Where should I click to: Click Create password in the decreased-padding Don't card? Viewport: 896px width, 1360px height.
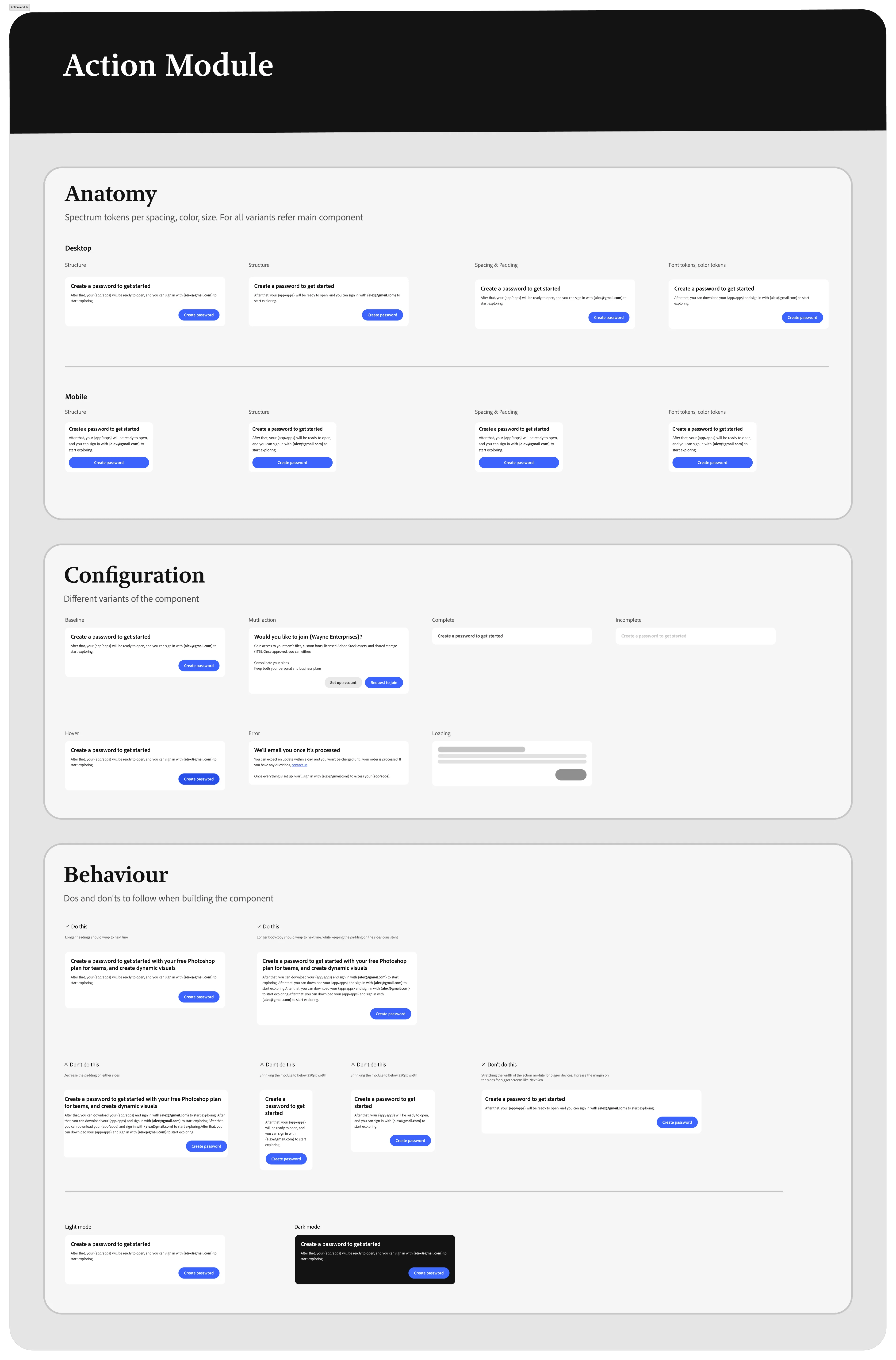pos(206,1146)
